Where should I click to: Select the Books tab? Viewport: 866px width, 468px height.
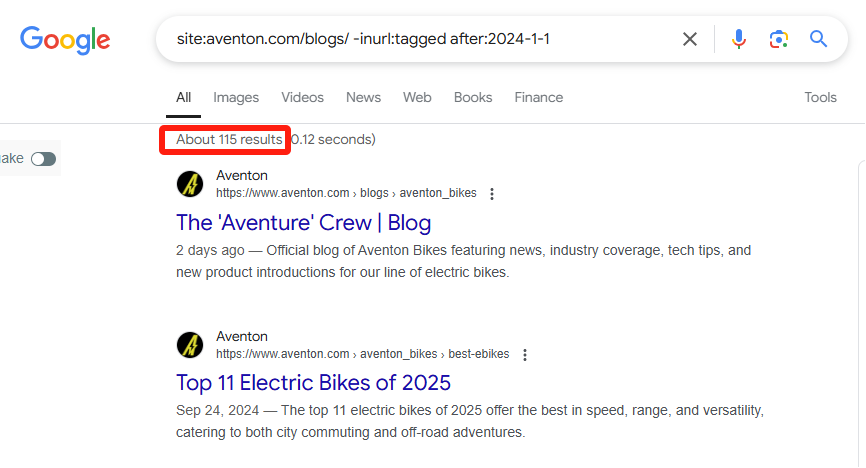(473, 97)
